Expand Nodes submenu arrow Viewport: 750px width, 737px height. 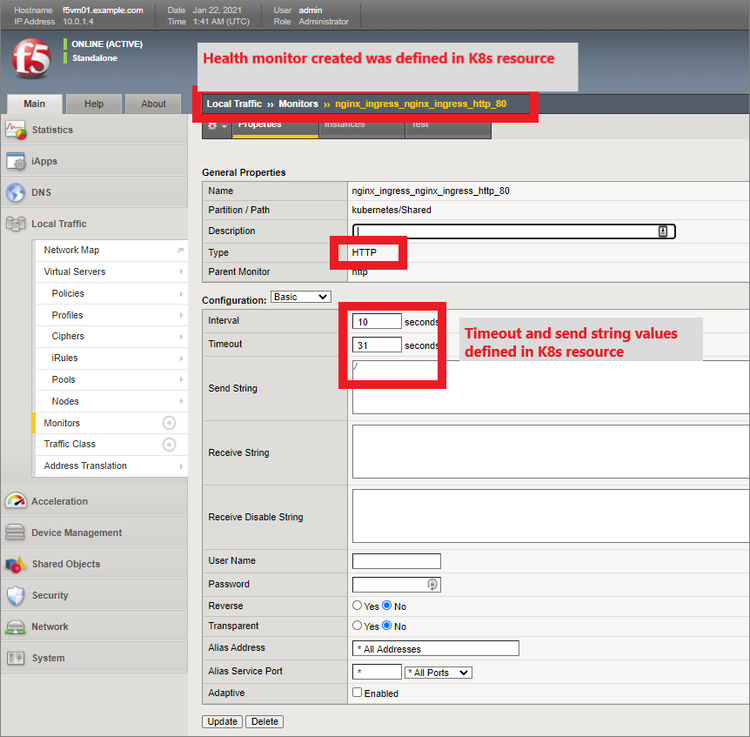[x=181, y=401]
